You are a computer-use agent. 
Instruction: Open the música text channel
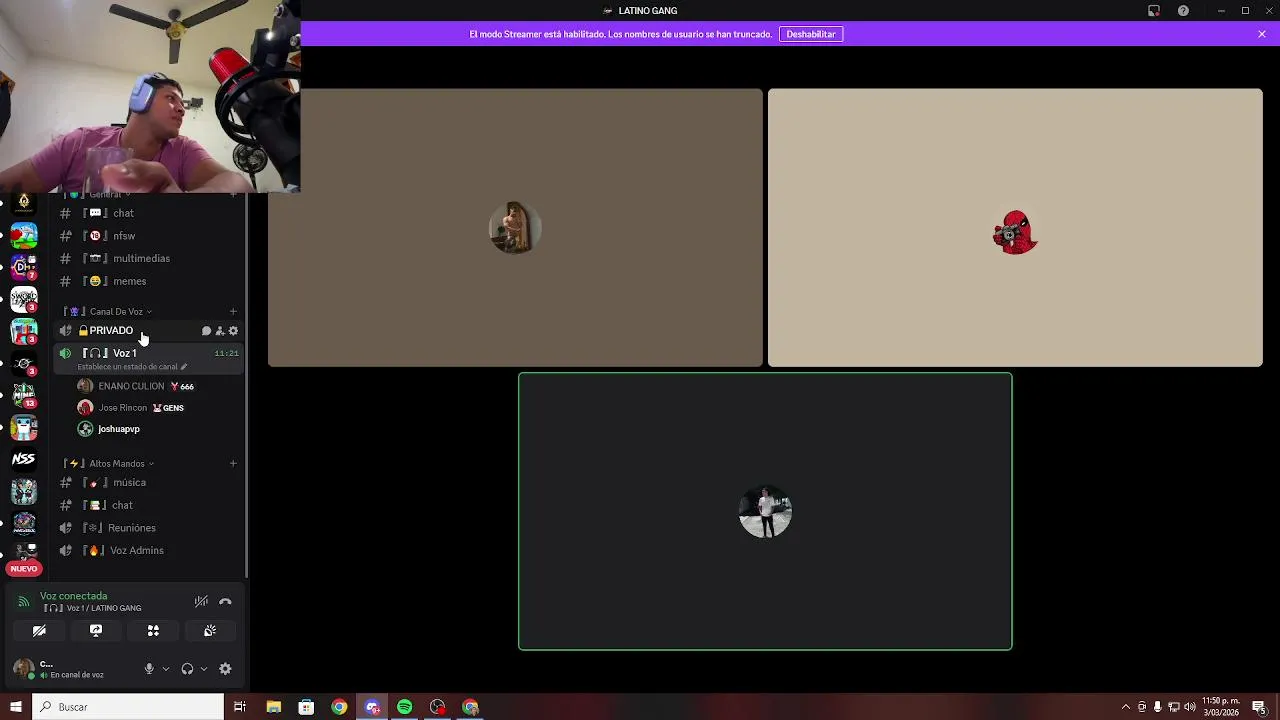(x=148, y=482)
